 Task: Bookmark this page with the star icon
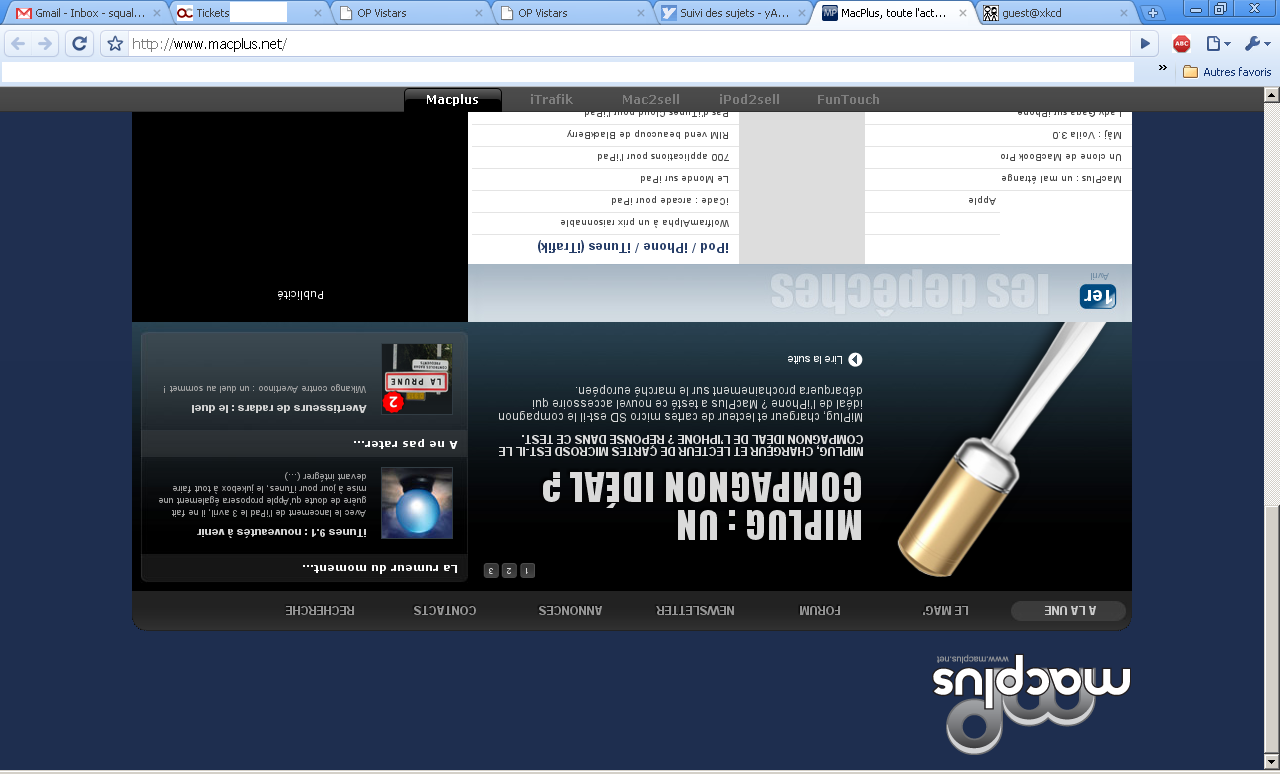tap(115, 44)
